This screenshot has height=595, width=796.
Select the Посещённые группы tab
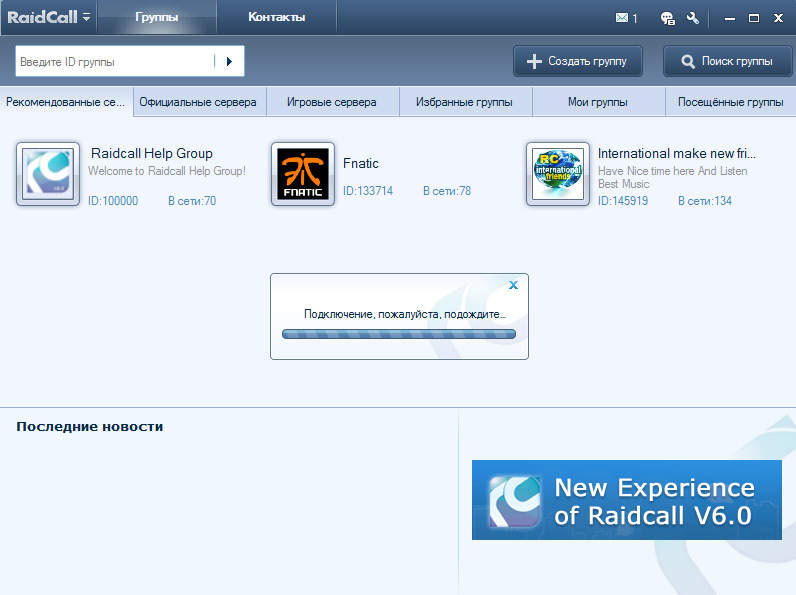click(731, 102)
